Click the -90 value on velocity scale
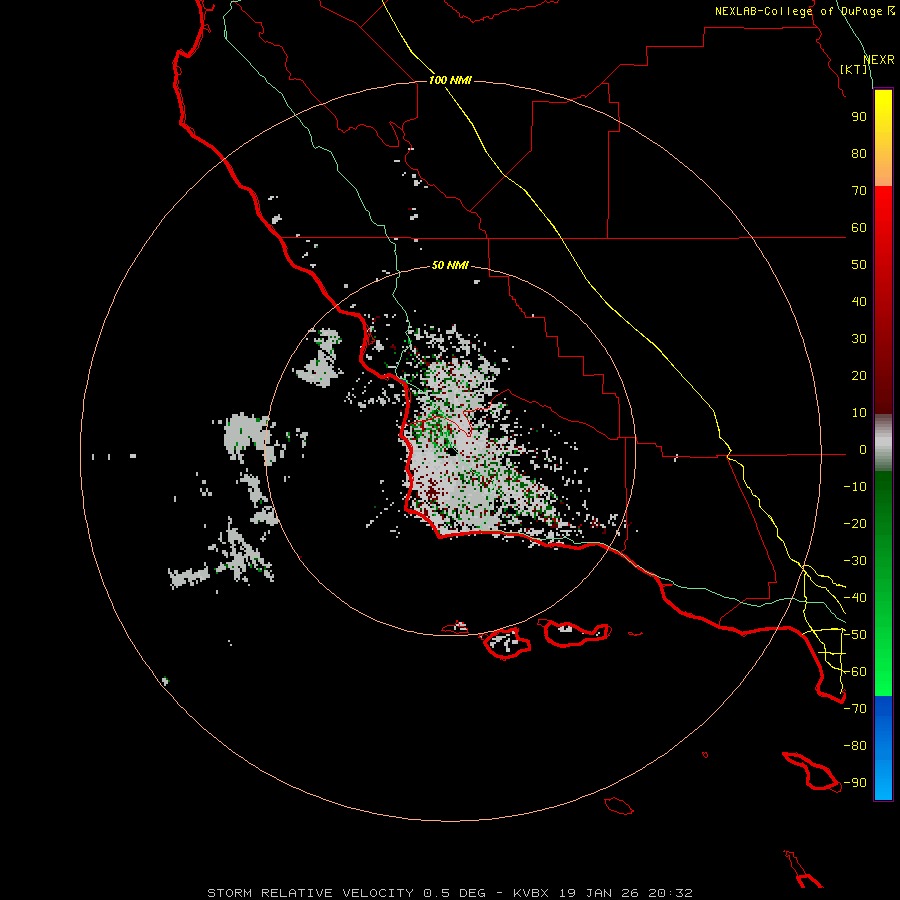 855,783
